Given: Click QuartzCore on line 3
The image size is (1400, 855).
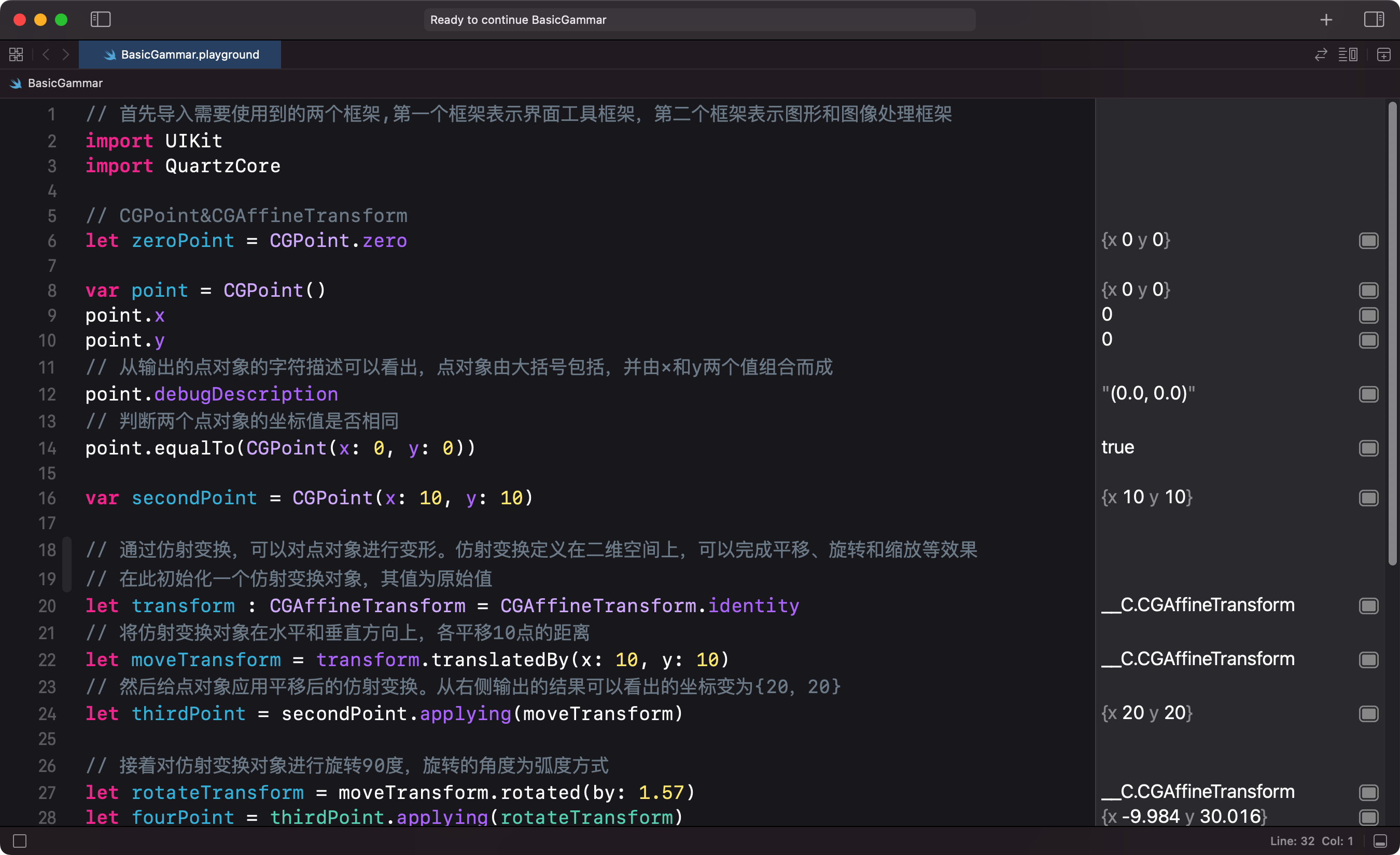Looking at the screenshot, I should pyautogui.click(x=223, y=166).
